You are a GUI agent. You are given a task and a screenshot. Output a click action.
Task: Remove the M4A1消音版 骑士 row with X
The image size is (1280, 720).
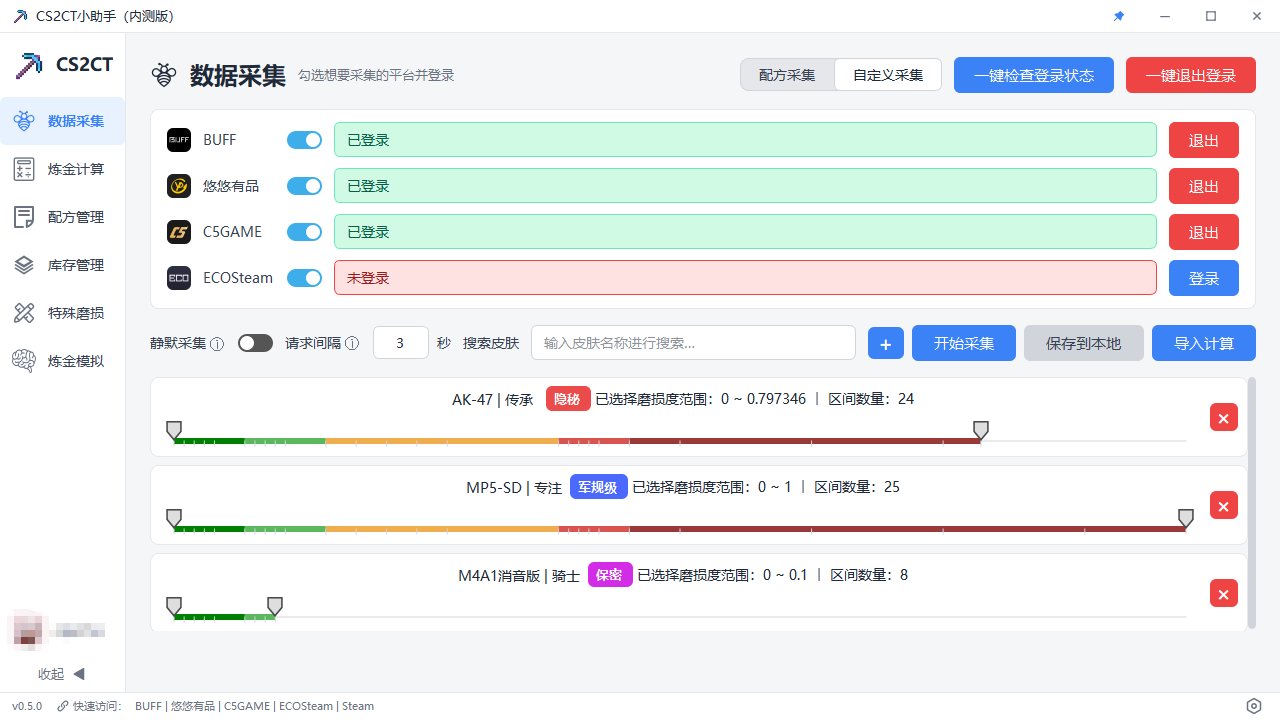(1223, 593)
